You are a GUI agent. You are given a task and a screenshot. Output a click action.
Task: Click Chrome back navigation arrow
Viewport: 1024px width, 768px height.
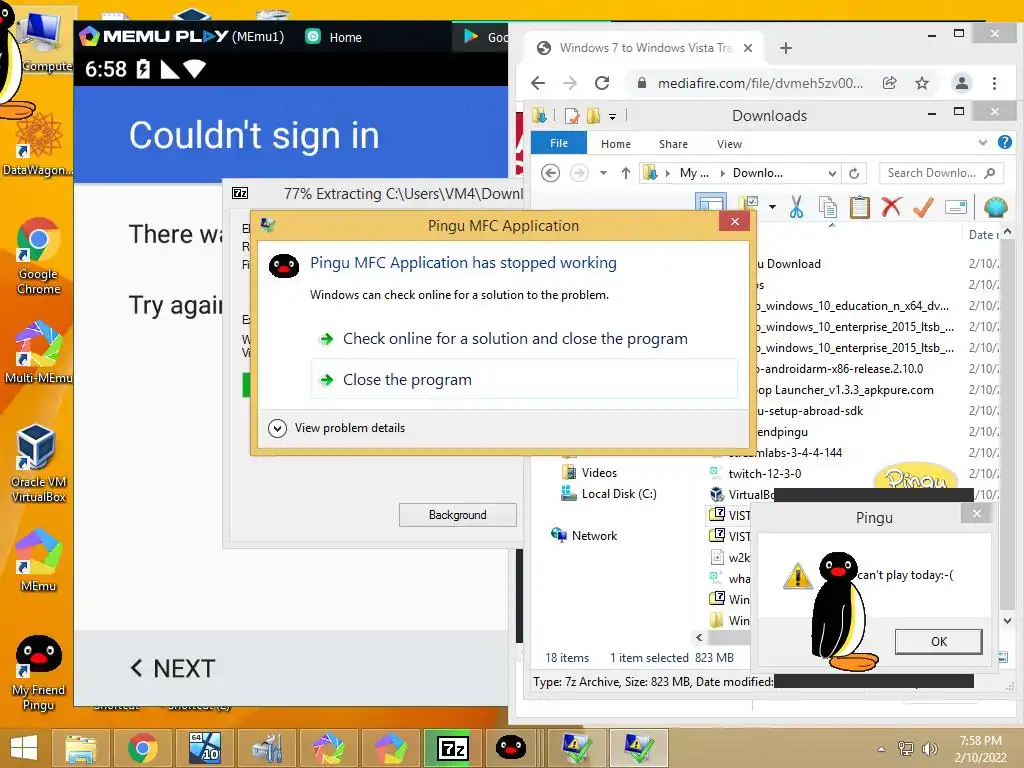click(538, 83)
